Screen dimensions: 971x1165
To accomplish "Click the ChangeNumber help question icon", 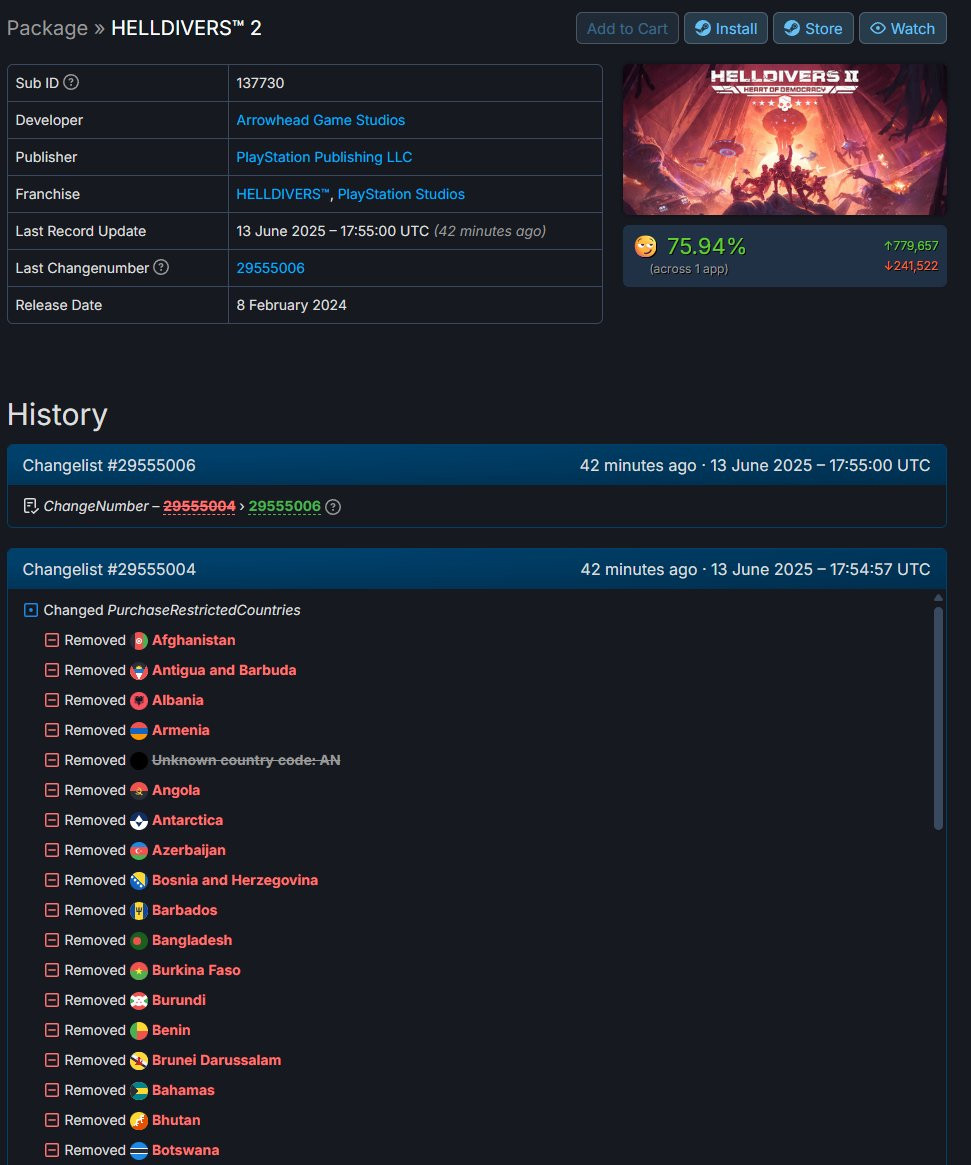I will 334,507.
